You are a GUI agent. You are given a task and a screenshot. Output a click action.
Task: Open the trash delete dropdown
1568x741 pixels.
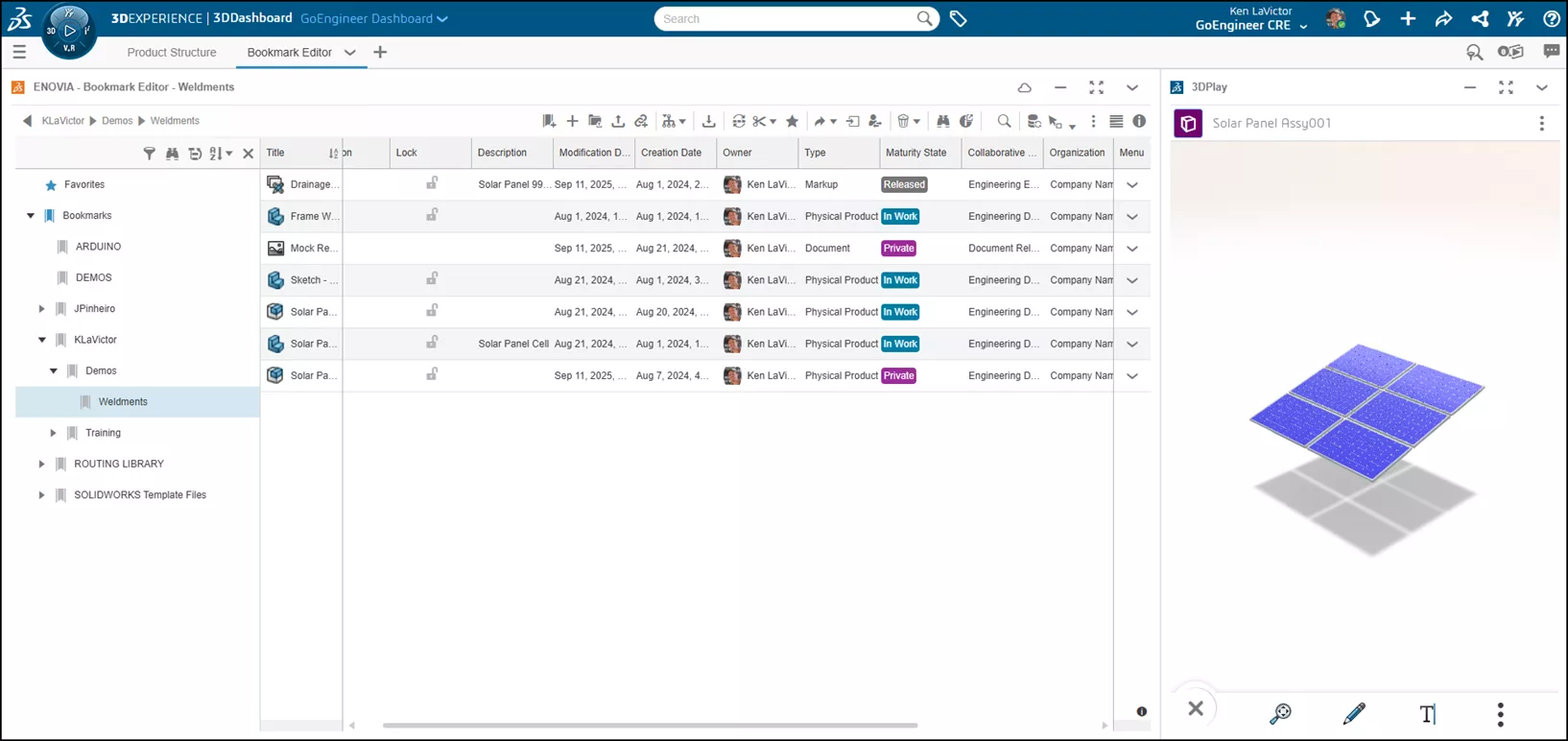pos(908,121)
